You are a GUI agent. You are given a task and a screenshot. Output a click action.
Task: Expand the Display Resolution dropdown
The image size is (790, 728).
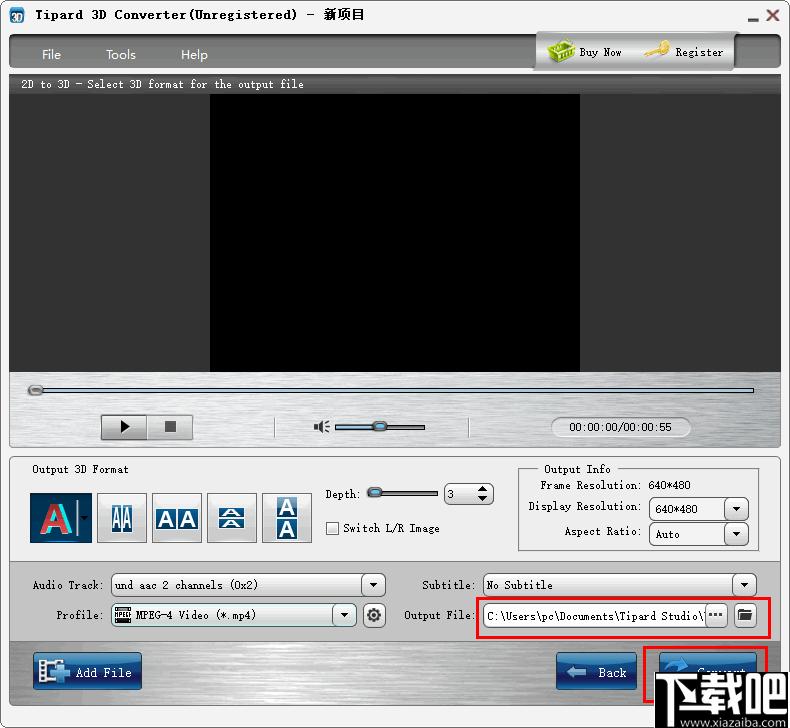(x=736, y=509)
